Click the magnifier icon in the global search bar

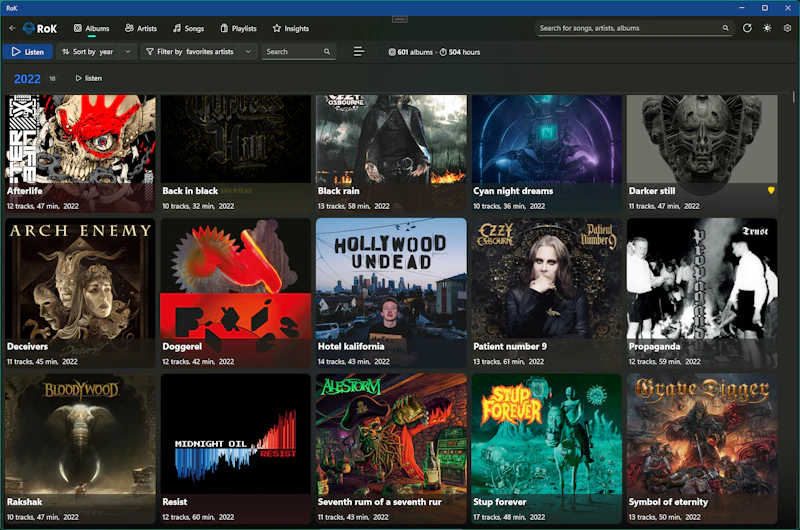click(726, 28)
